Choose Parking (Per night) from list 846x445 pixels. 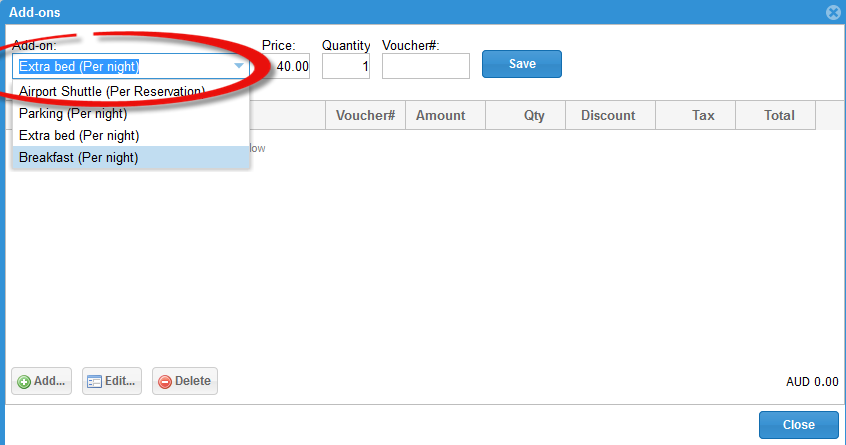coord(73,113)
